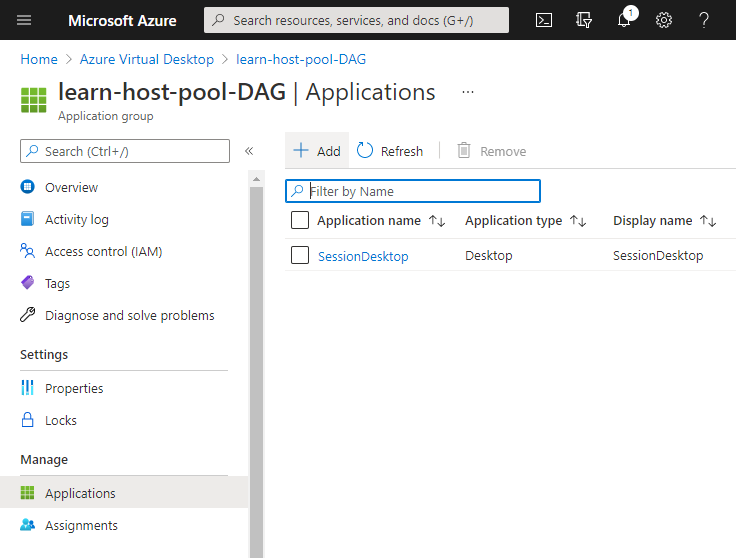Click the purple Tags icon
Viewport: 736px width, 558px height.
tap(28, 283)
